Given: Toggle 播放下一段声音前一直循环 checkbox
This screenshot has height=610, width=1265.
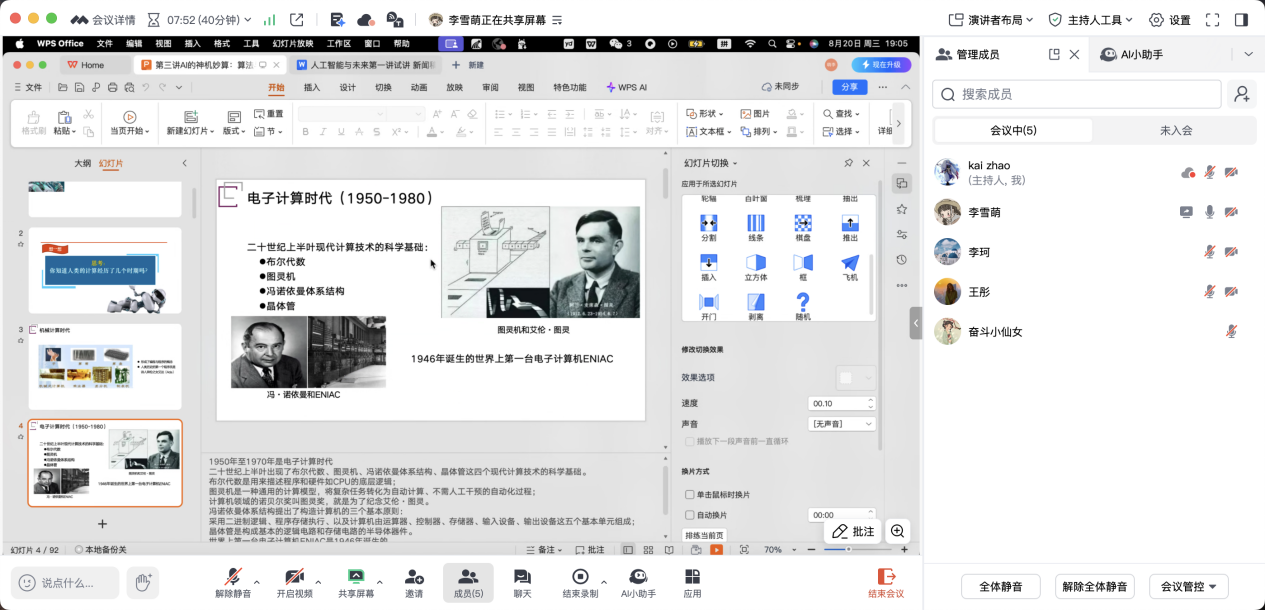Looking at the screenshot, I should pos(689,441).
